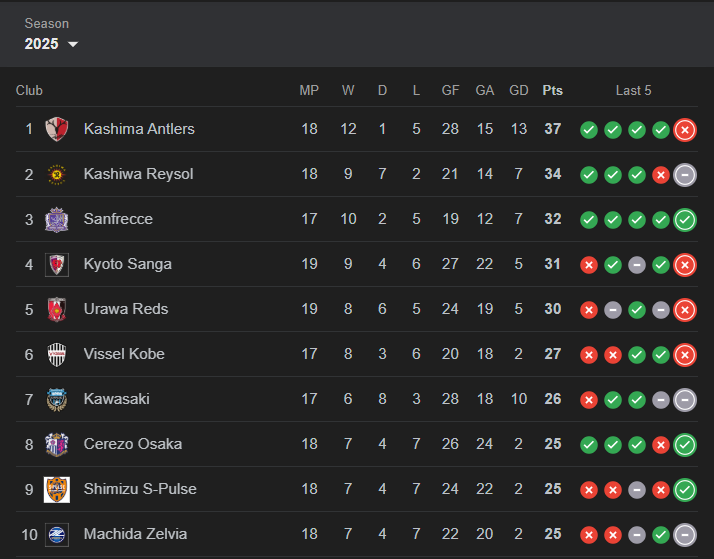
Task: Click the Vissel Kobe club crest
Action: click(x=57, y=355)
